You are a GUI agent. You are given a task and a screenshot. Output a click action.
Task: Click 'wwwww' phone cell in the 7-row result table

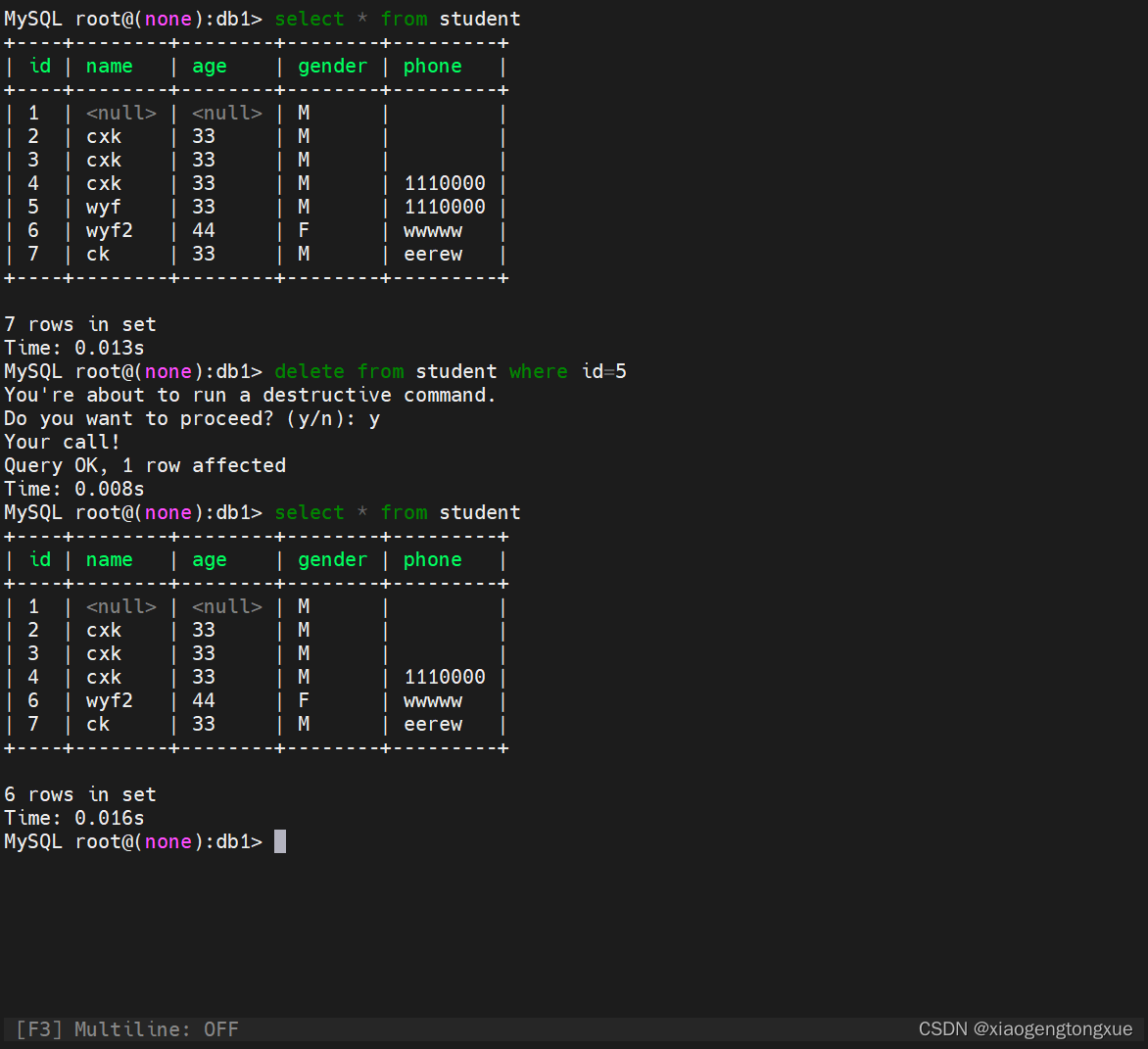[x=433, y=231]
